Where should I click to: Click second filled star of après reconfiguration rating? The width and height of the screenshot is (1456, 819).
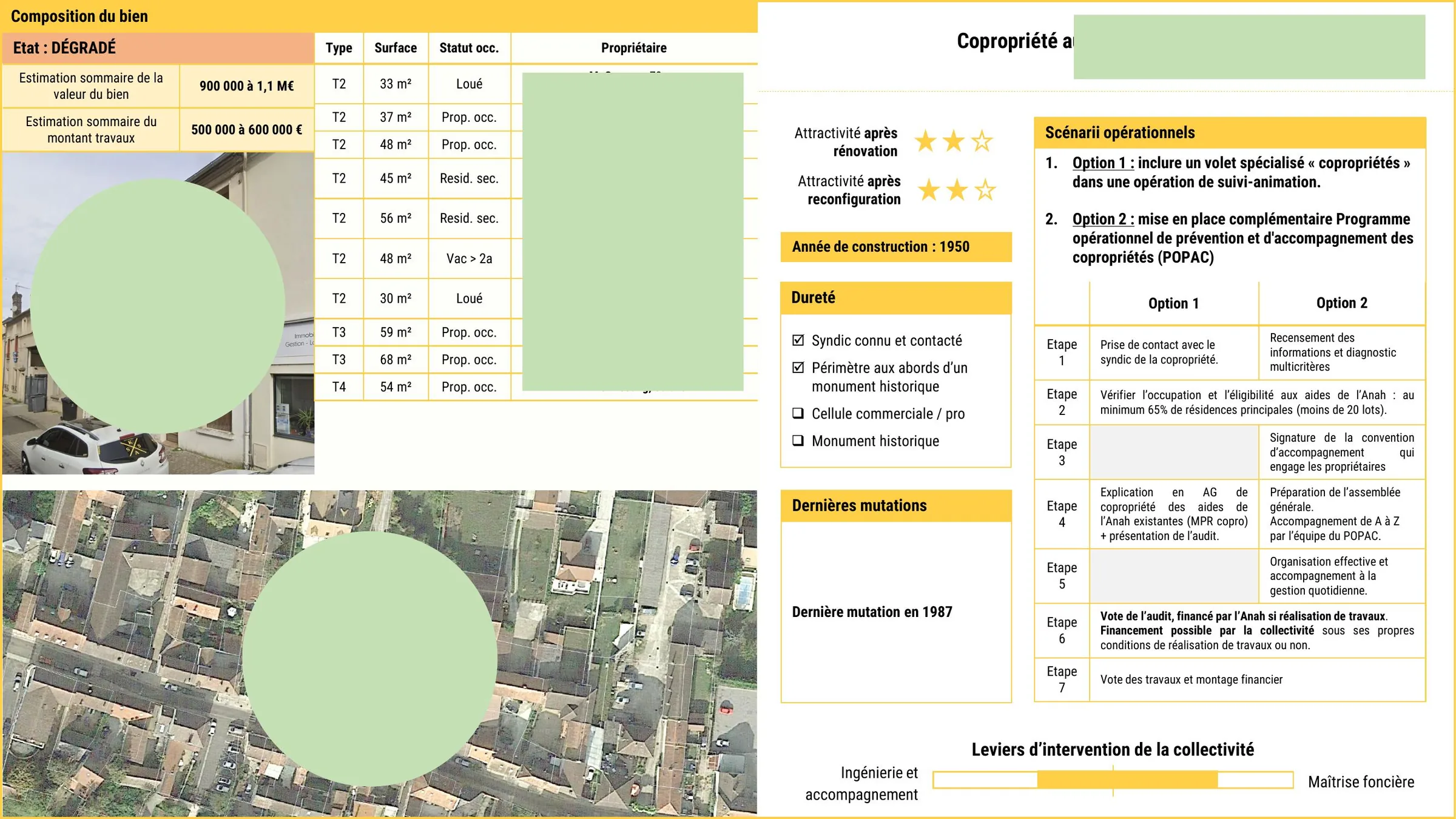point(957,190)
